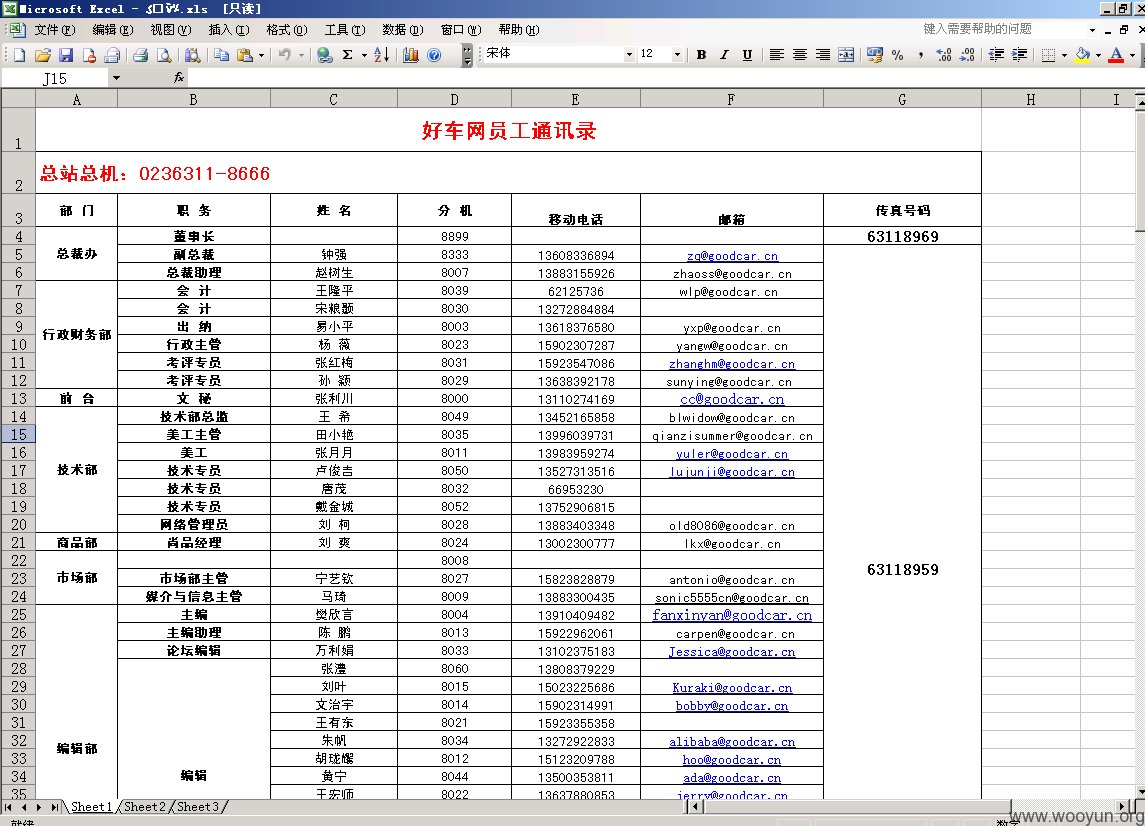Apply currency style icon

pos(874,55)
